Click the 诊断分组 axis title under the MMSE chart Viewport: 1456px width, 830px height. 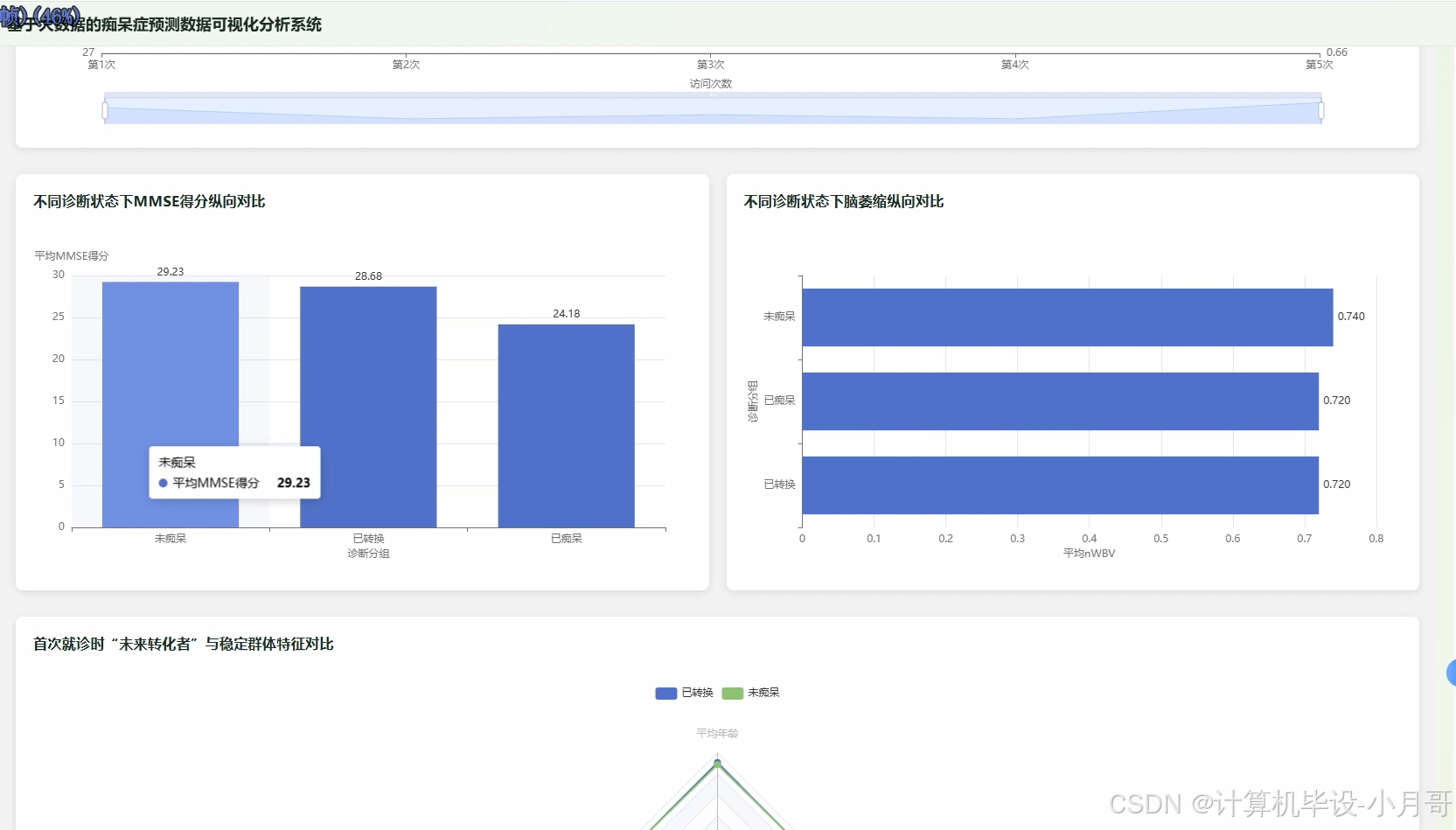(x=368, y=554)
